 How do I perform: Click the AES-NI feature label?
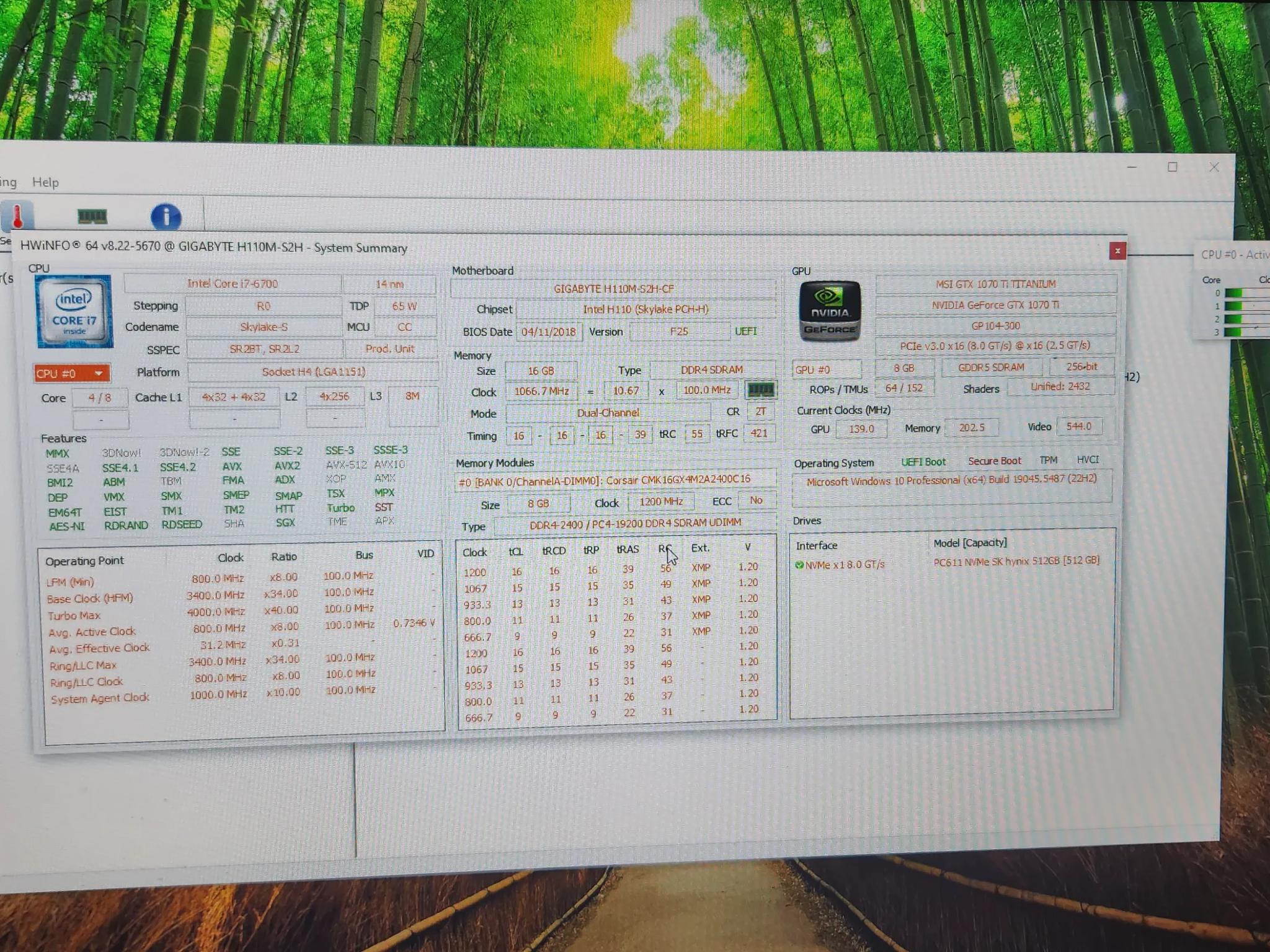pyautogui.click(x=66, y=527)
